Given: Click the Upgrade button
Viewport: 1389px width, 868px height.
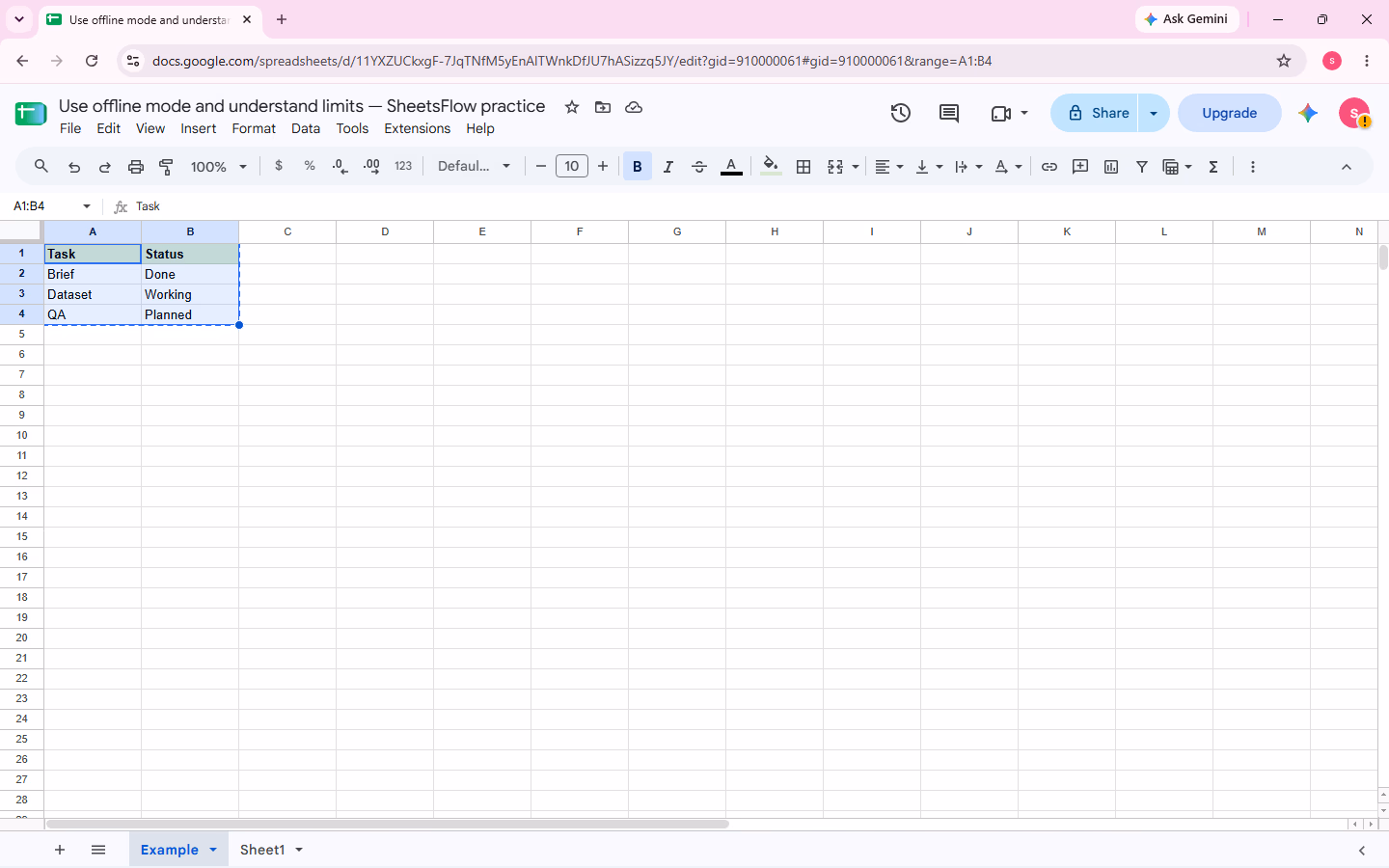Looking at the screenshot, I should pyautogui.click(x=1230, y=113).
